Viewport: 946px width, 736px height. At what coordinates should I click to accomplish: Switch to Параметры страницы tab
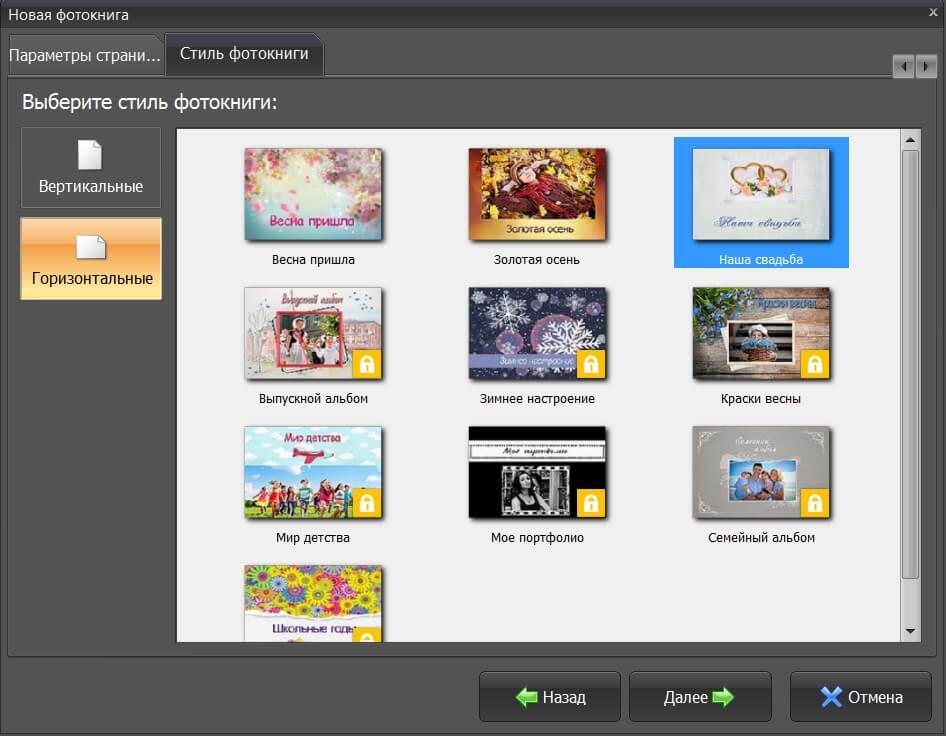click(x=84, y=55)
